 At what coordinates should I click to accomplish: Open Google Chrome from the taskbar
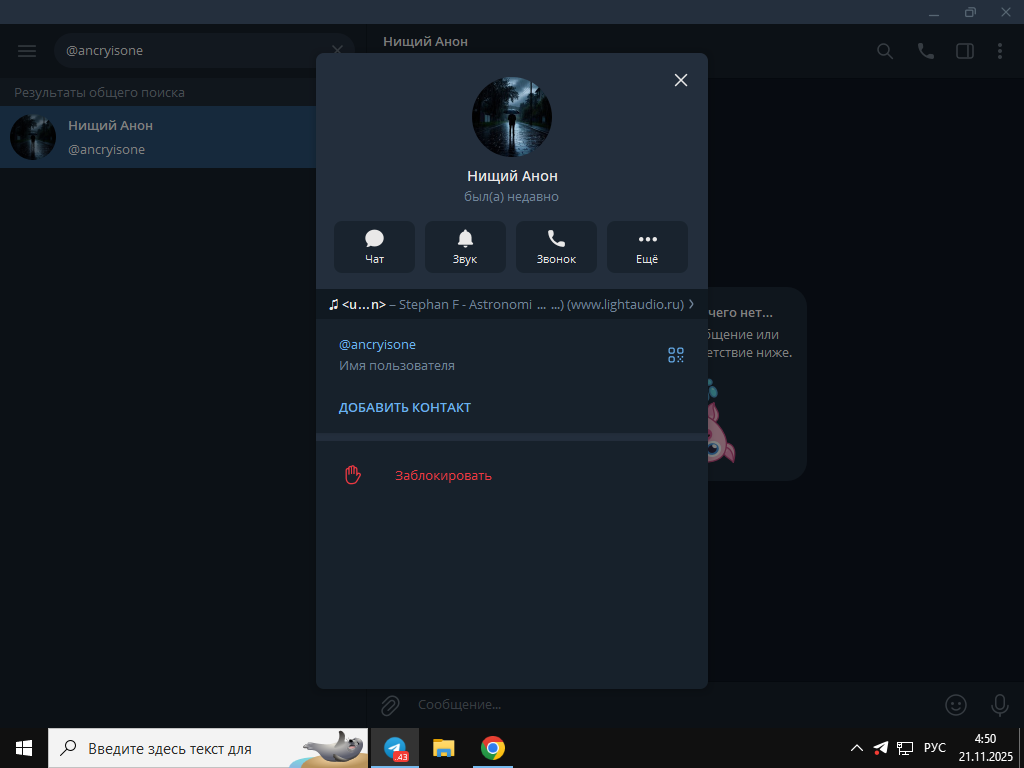point(492,748)
